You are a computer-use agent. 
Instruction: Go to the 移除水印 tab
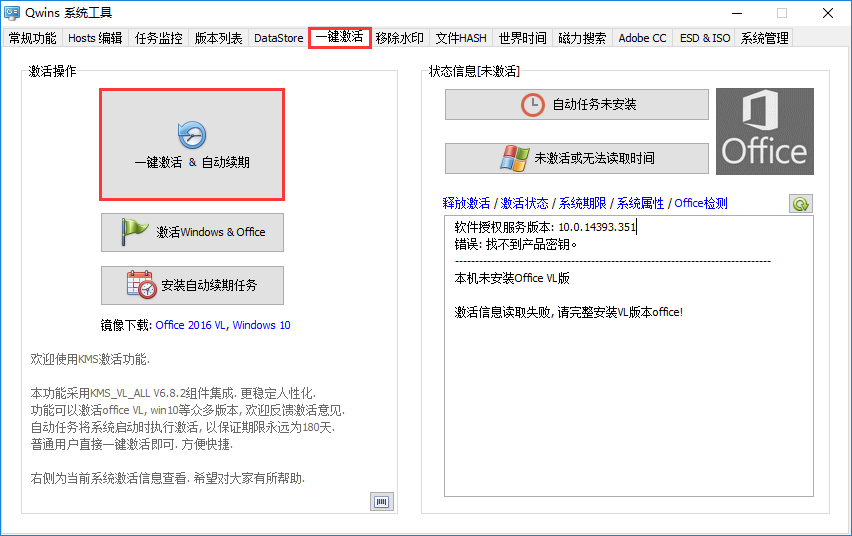click(x=400, y=38)
